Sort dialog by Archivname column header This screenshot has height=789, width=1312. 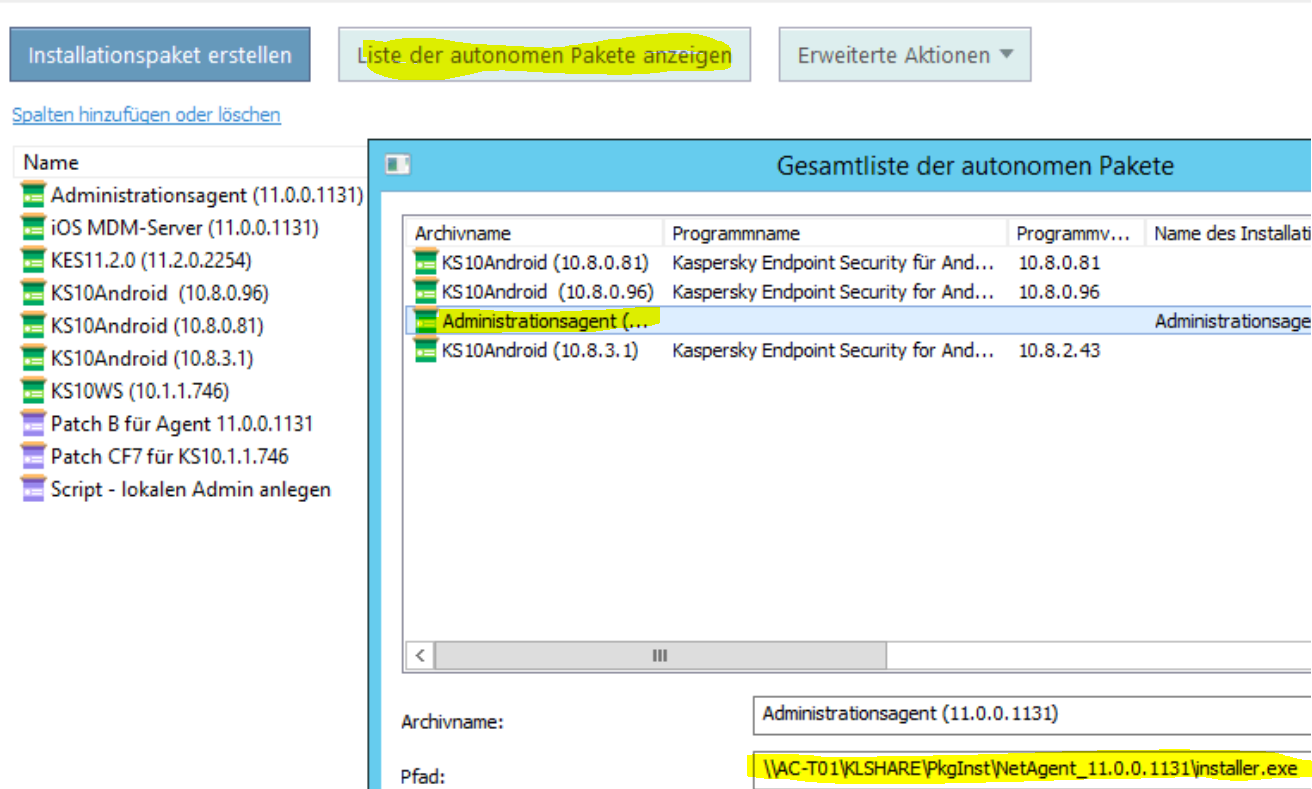[533, 234]
